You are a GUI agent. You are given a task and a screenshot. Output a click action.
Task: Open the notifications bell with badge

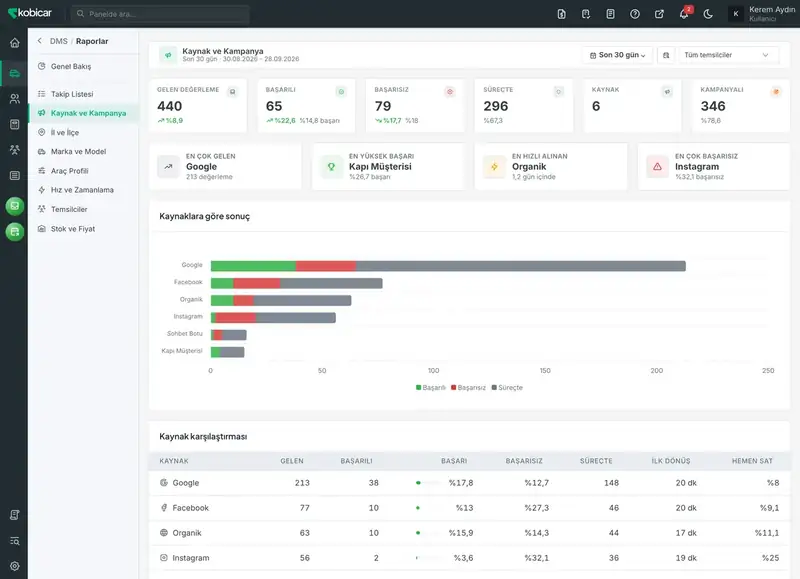684,14
